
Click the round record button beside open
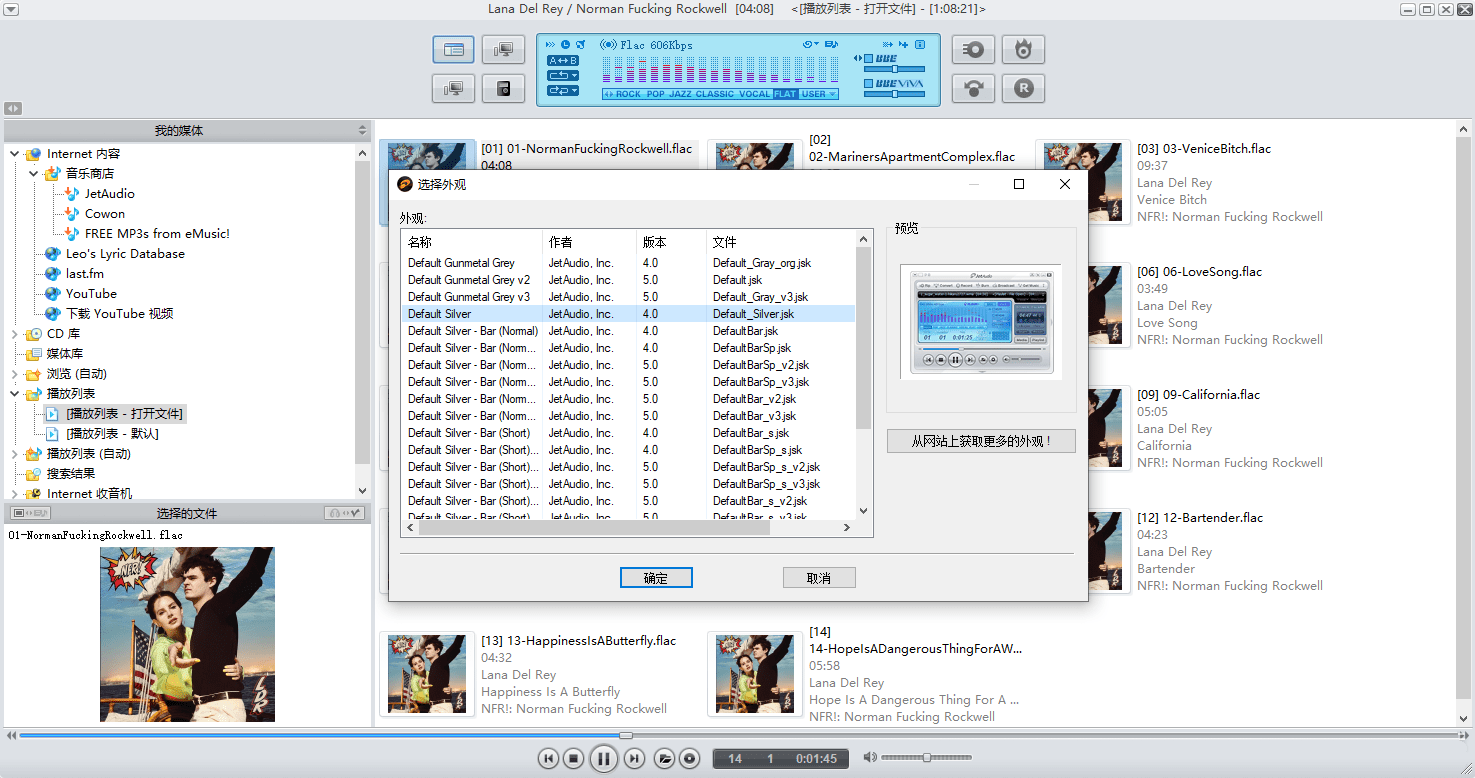[689, 759]
